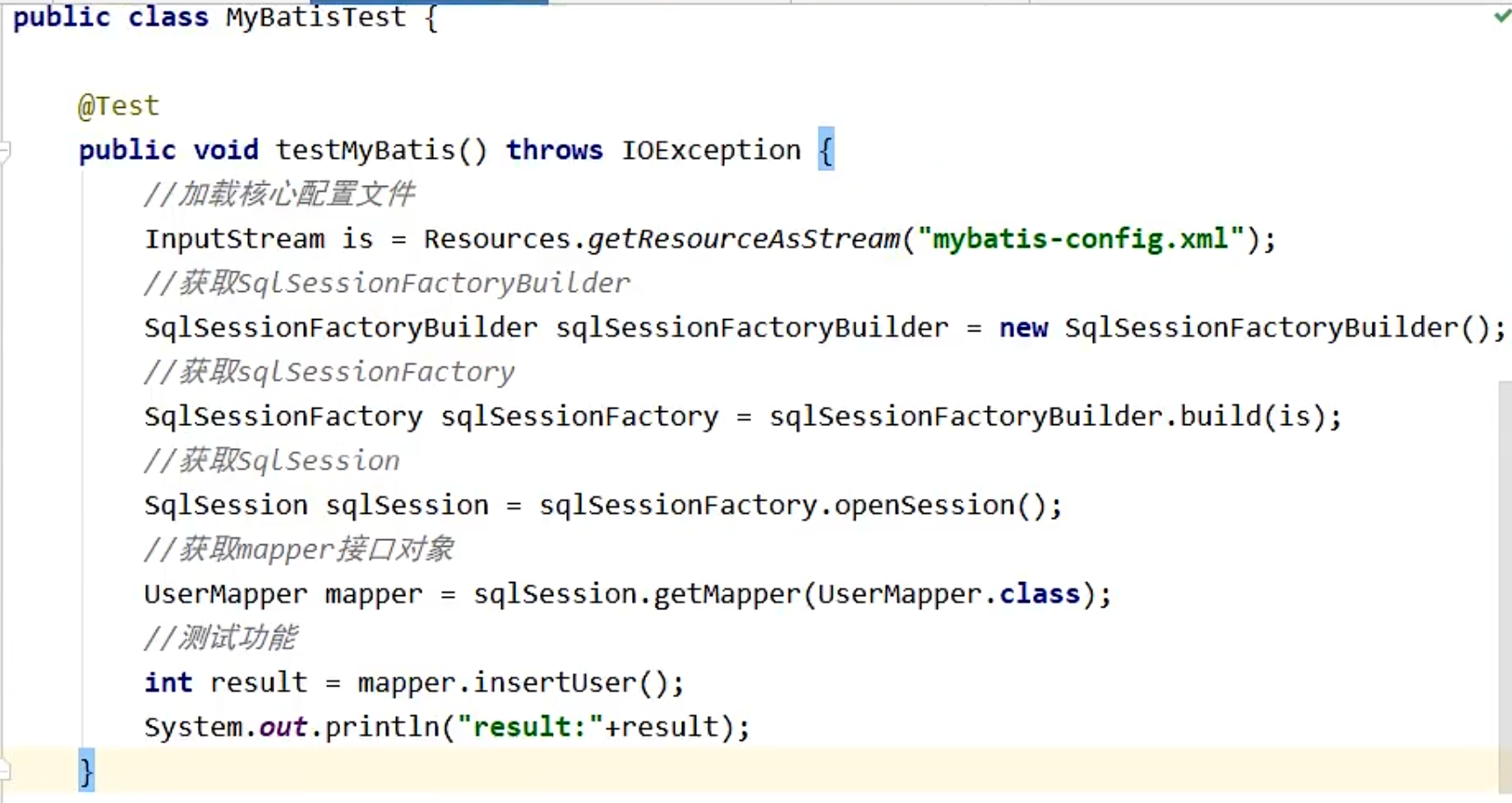
Task: Click the "result:" string literal
Action: click(529, 728)
